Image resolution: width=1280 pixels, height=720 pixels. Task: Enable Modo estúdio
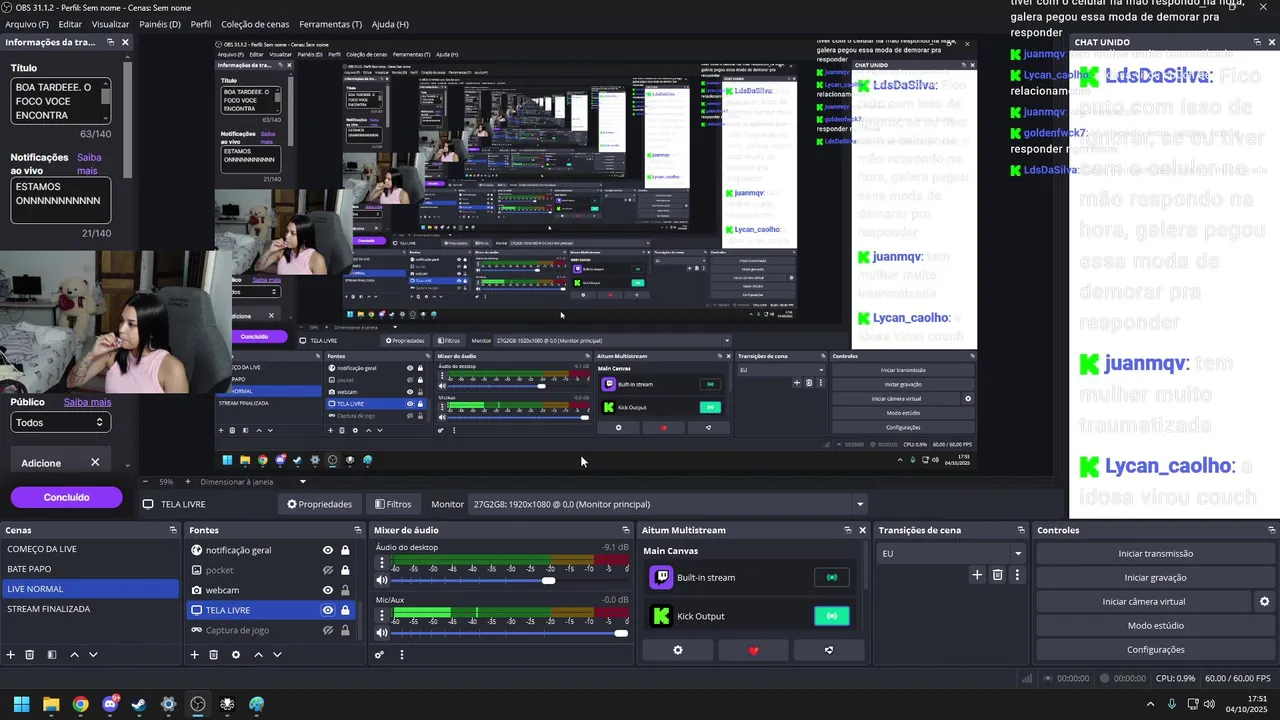(x=1155, y=626)
